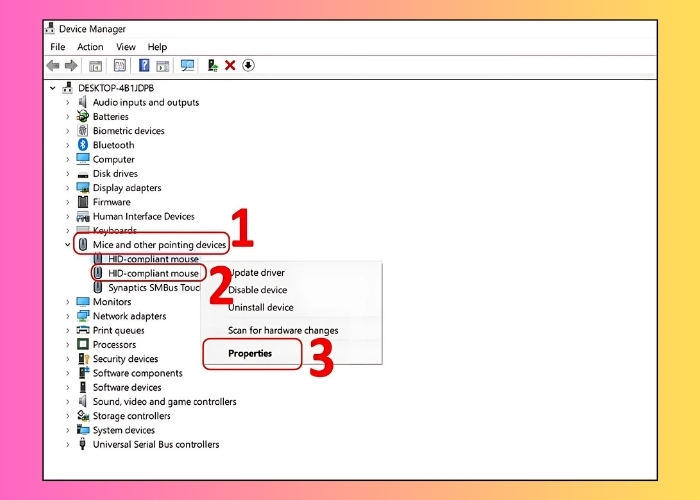Expand the Display adapters node

click(68, 188)
